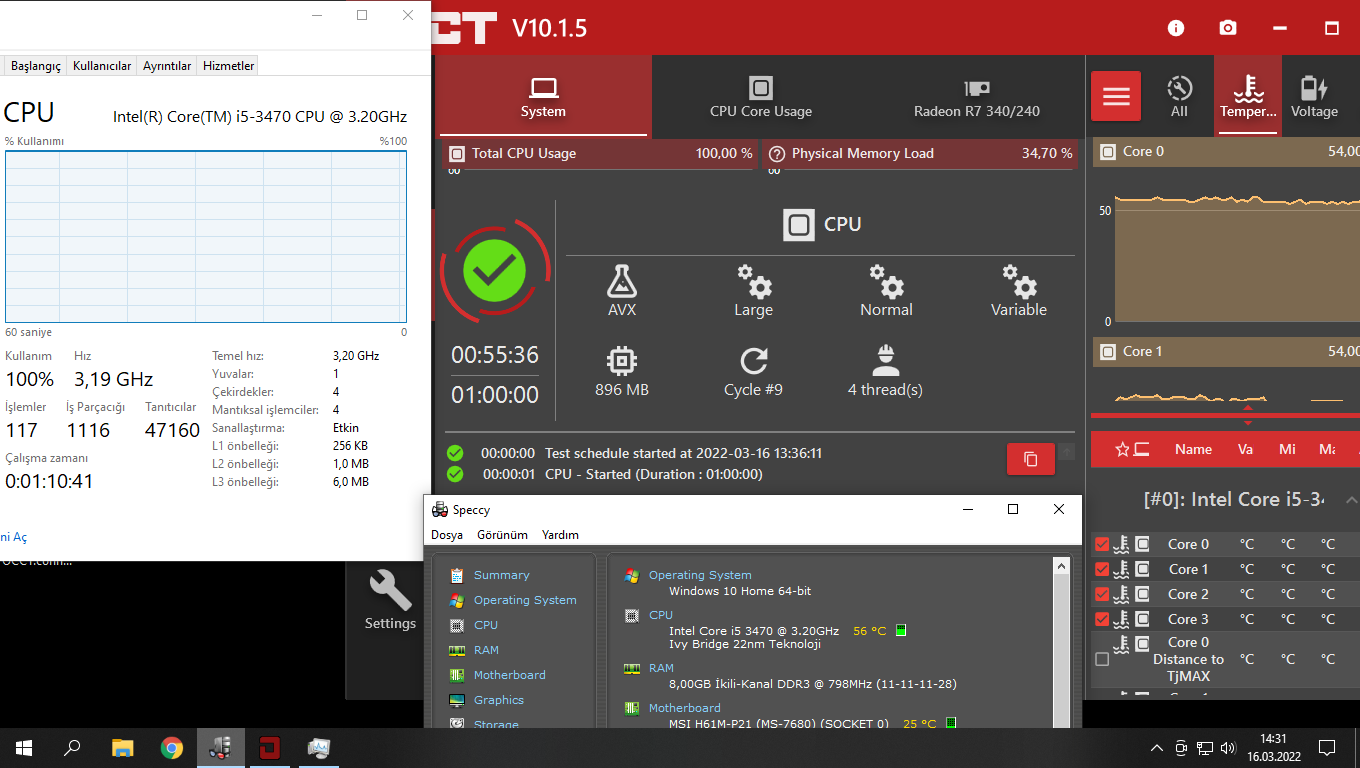Image resolution: width=1360 pixels, height=768 pixels.
Task: Open the OCCT hamburger menu
Action: tap(1116, 97)
